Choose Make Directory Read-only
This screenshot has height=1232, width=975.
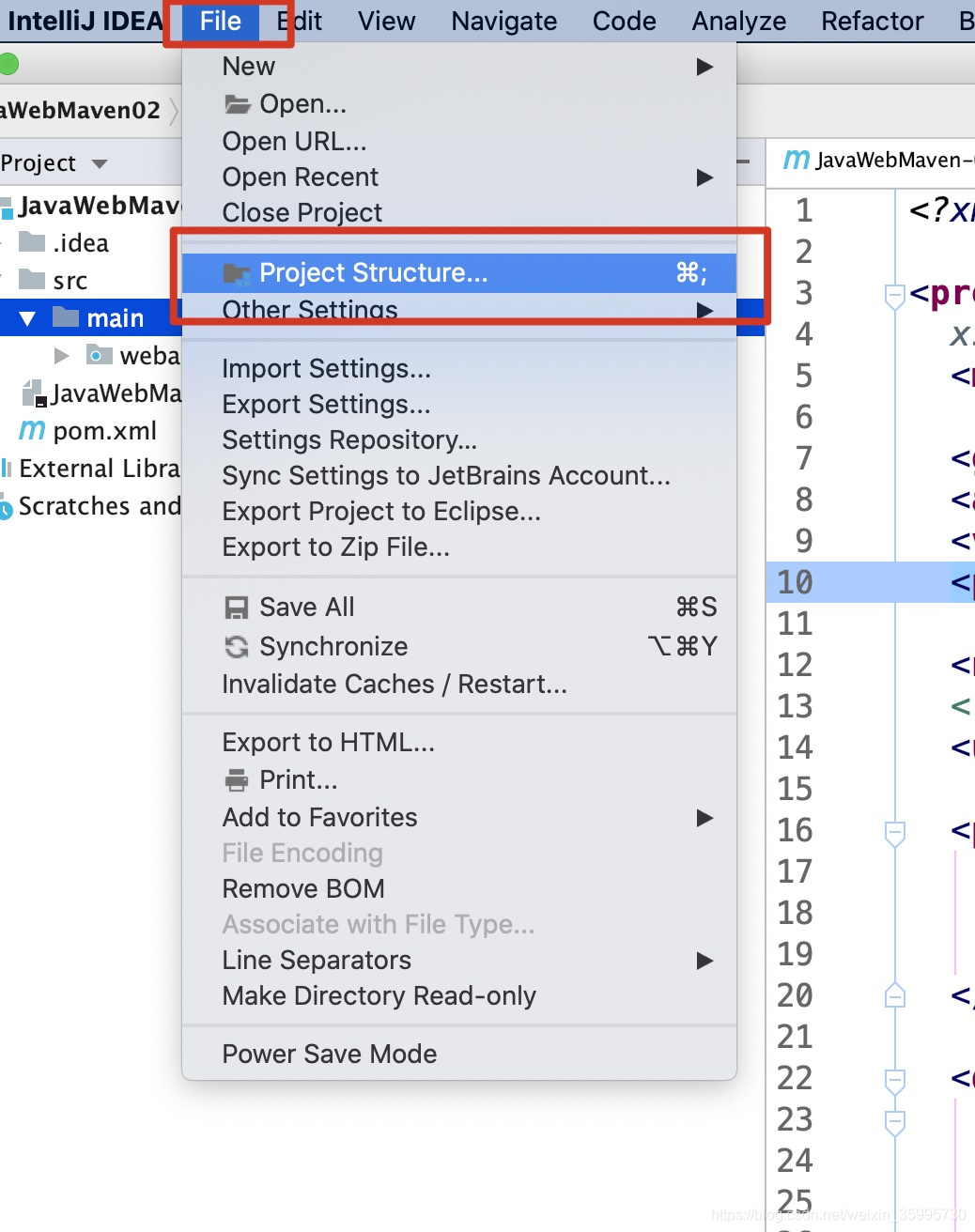458,996
